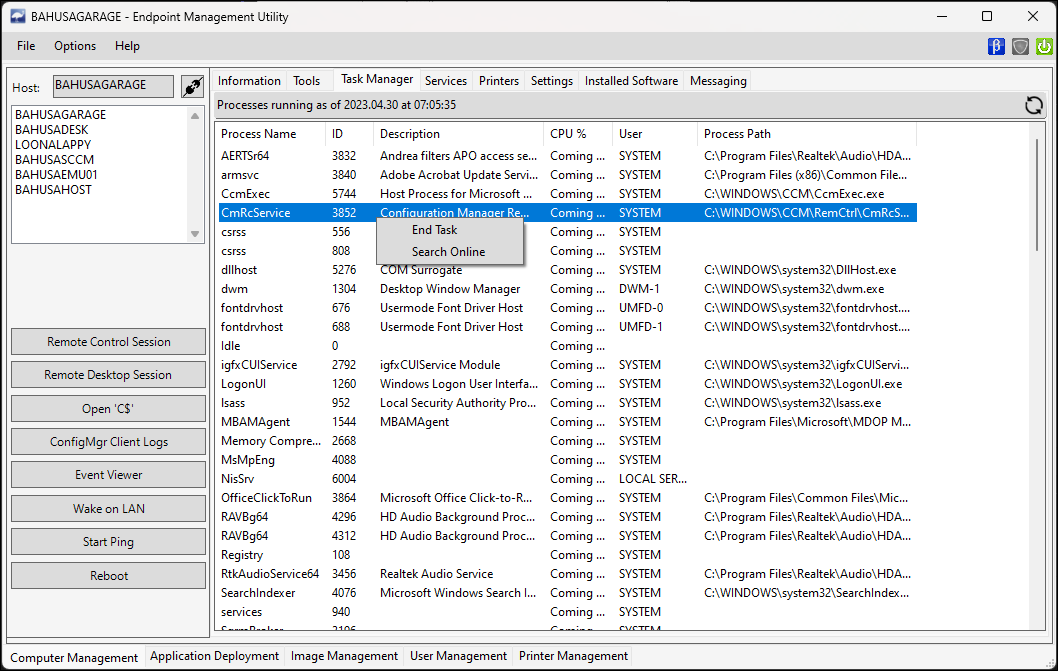The height and width of the screenshot is (671, 1058).
Task: Switch to Printer Management bottom tab
Action: point(574,656)
